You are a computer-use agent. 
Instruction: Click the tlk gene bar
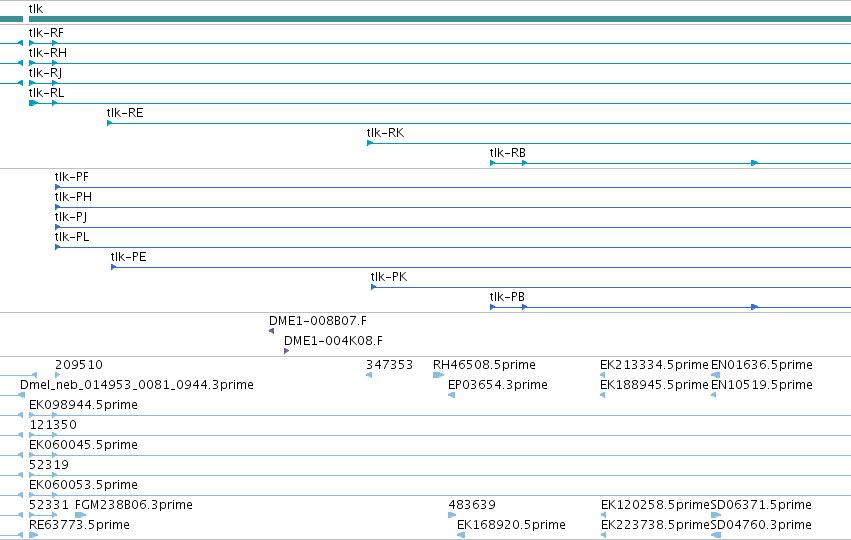(x=440, y=20)
